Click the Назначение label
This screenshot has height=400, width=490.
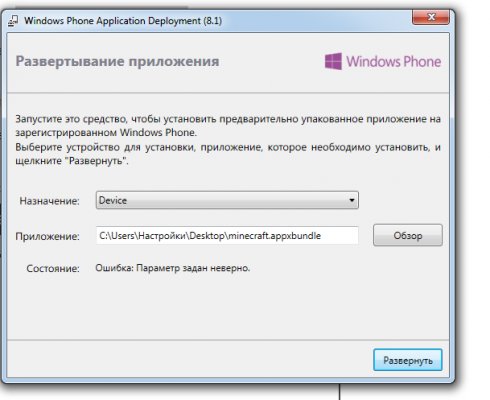click(x=49, y=201)
